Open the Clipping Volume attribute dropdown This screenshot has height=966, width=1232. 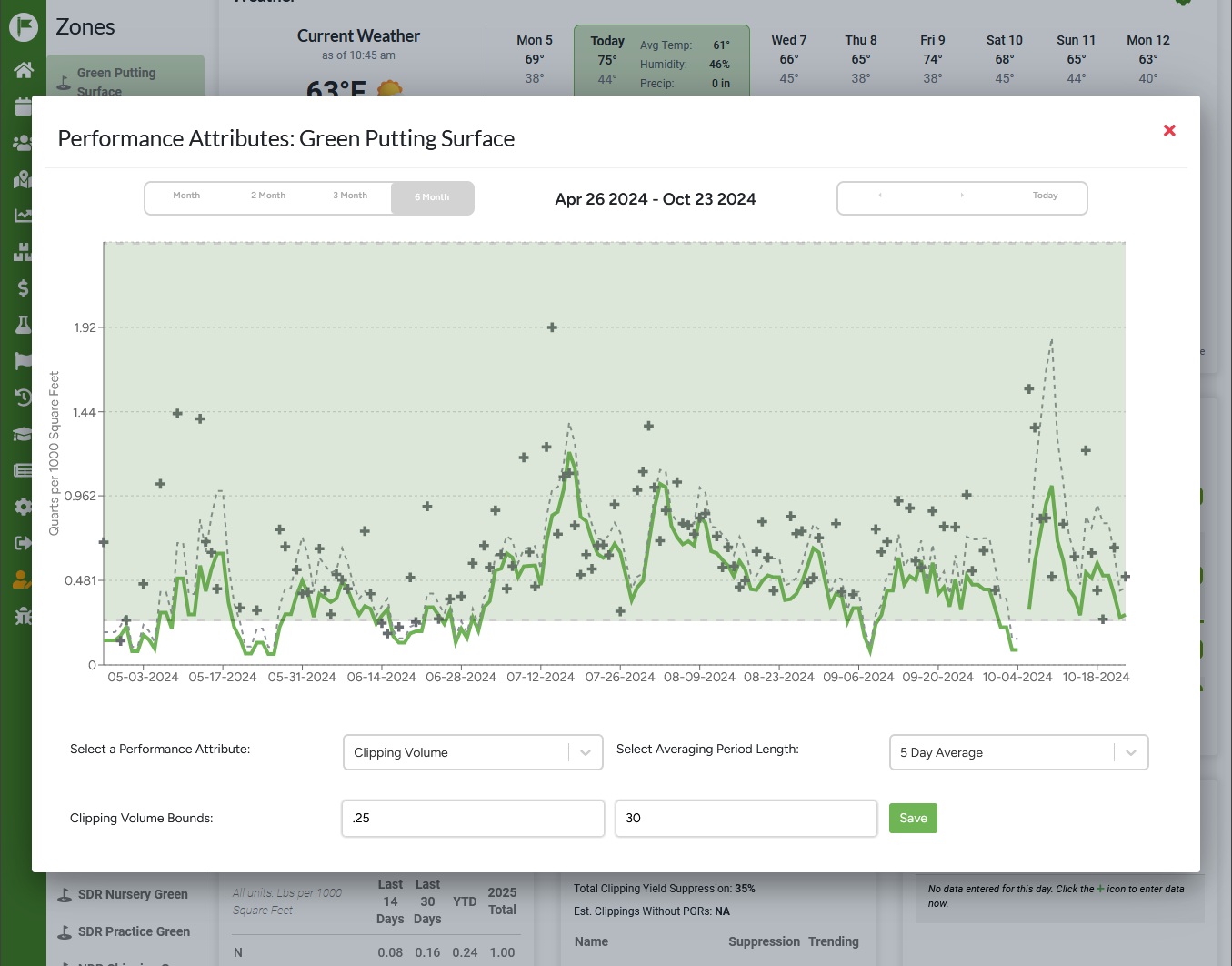(473, 752)
